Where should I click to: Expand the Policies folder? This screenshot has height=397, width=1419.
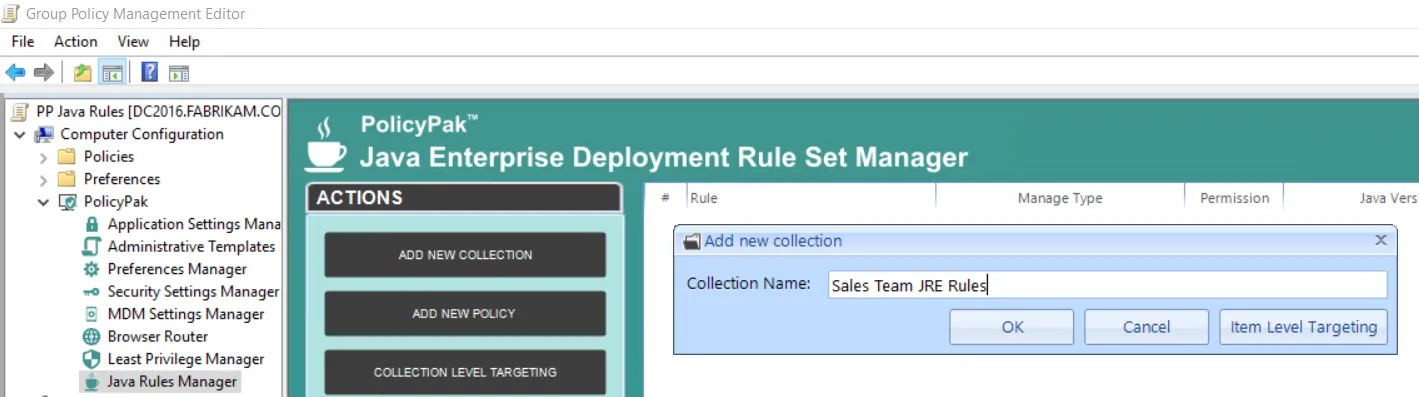click(x=43, y=157)
